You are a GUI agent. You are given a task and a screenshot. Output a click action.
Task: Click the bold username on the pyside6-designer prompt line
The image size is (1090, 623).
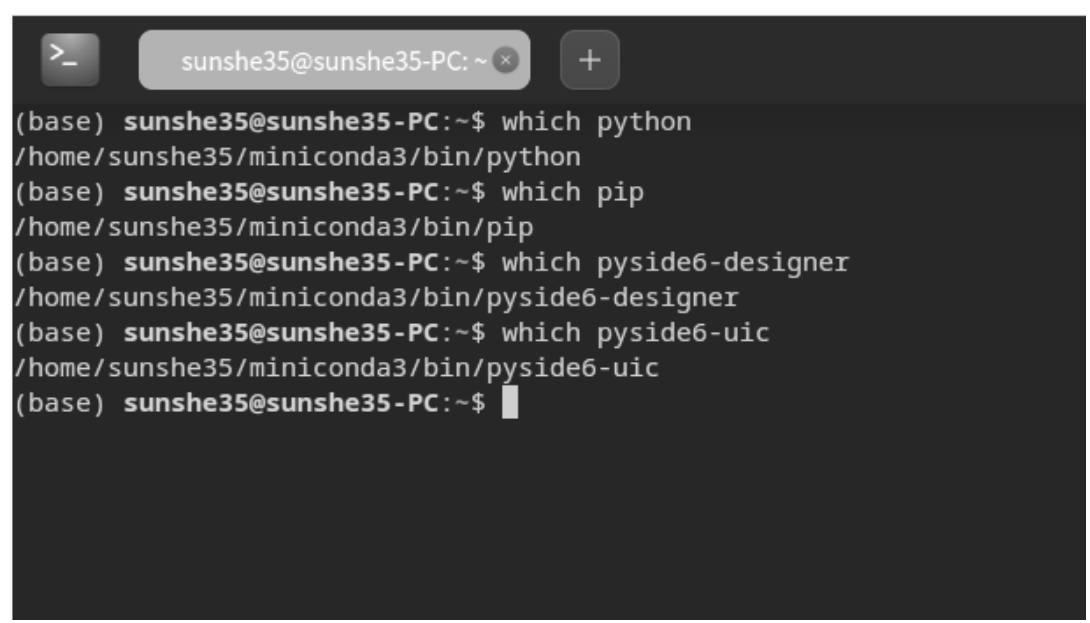(281, 263)
